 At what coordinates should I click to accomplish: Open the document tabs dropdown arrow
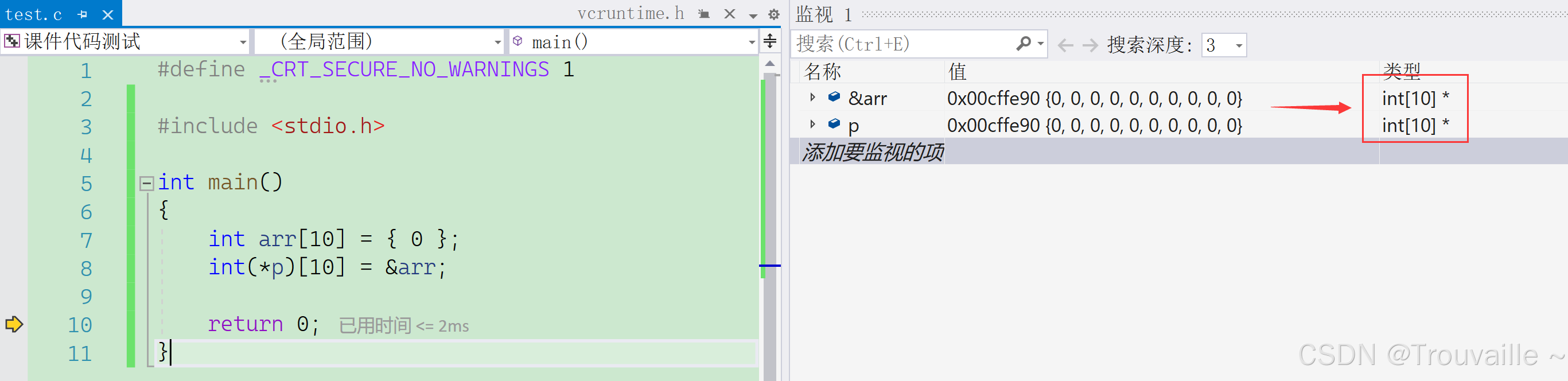click(x=753, y=15)
